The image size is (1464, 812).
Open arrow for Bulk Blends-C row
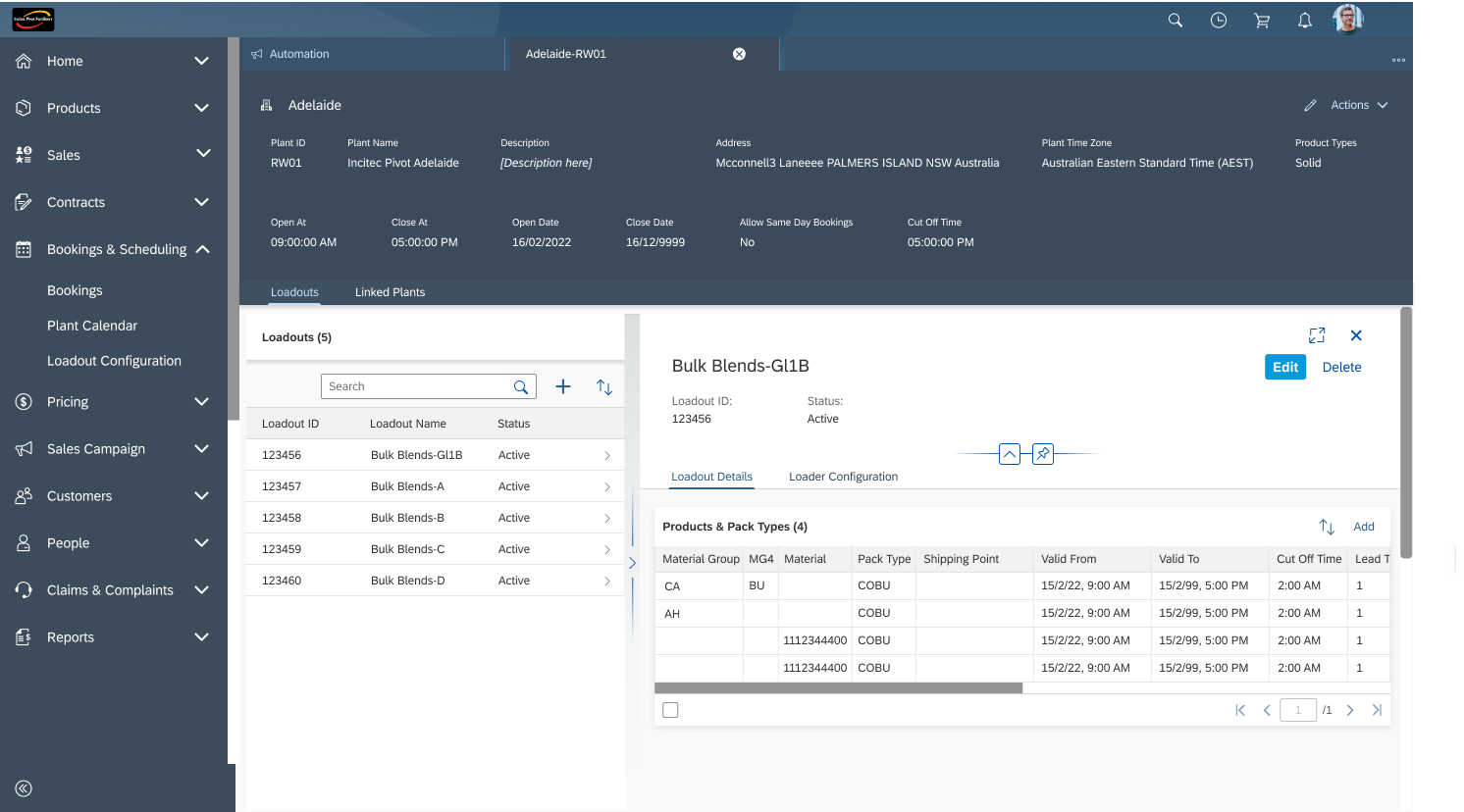tap(607, 549)
